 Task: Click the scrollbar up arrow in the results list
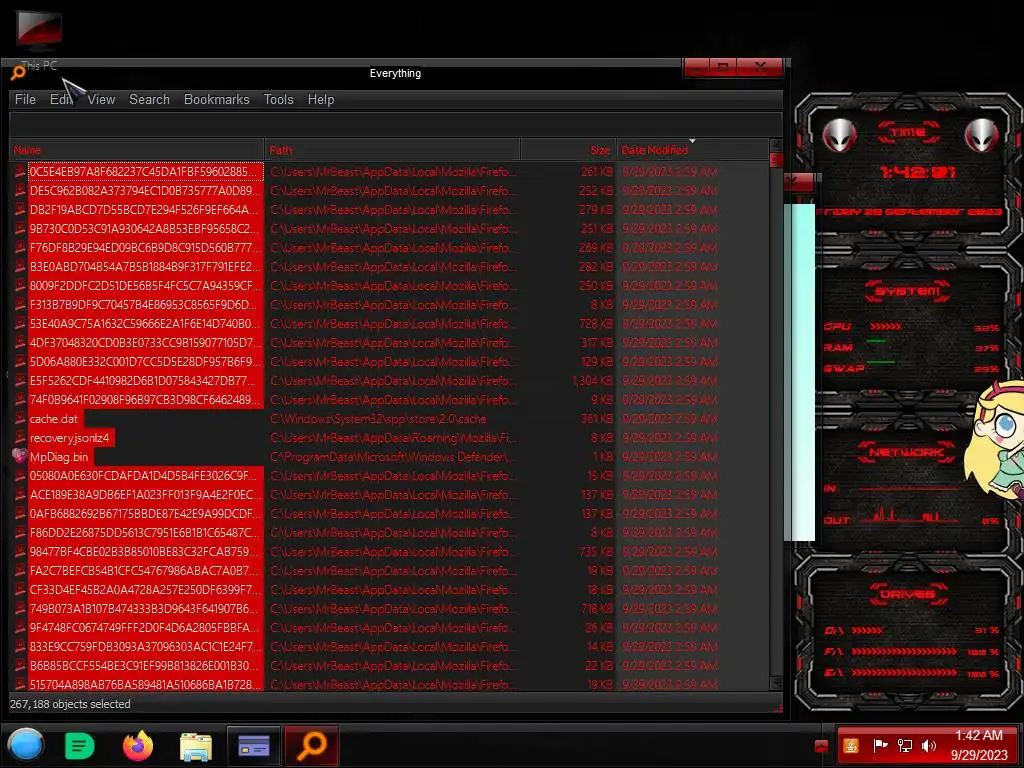pyautogui.click(x=776, y=145)
